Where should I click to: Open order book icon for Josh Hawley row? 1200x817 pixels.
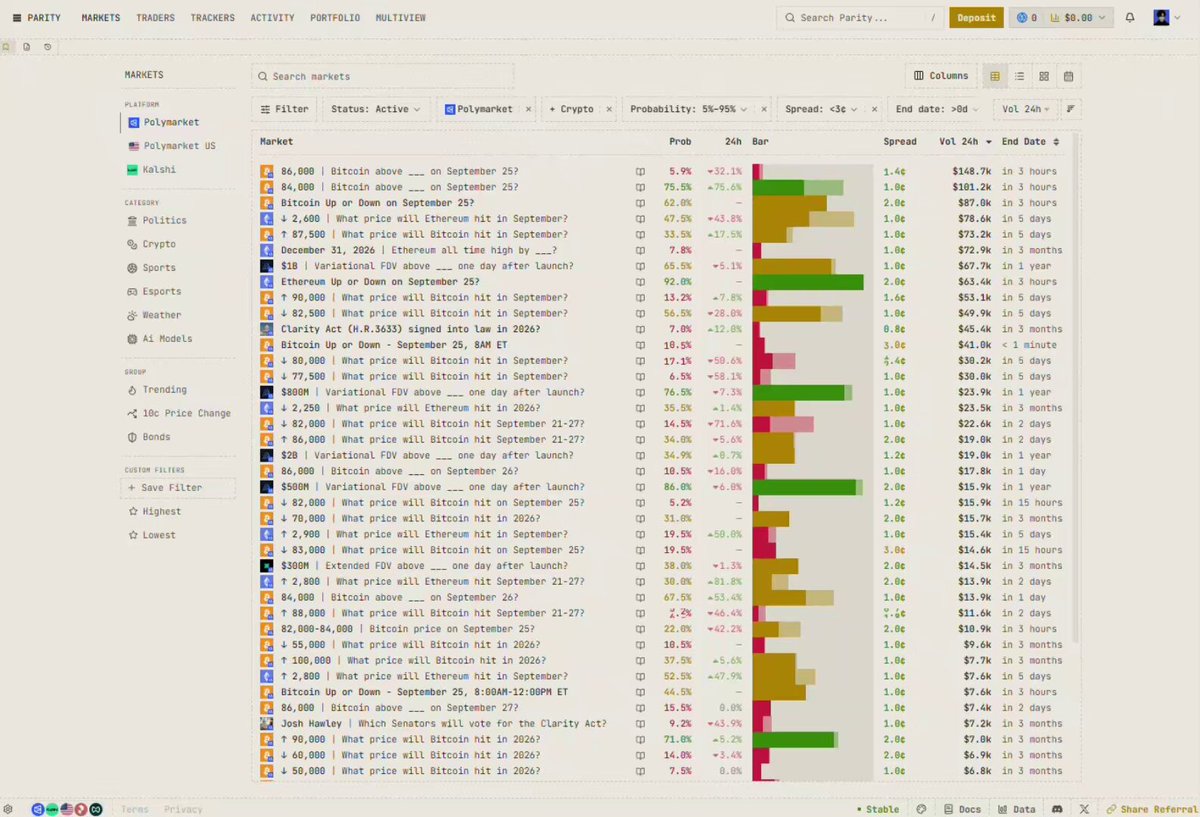pyautogui.click(x=641, y=723)
